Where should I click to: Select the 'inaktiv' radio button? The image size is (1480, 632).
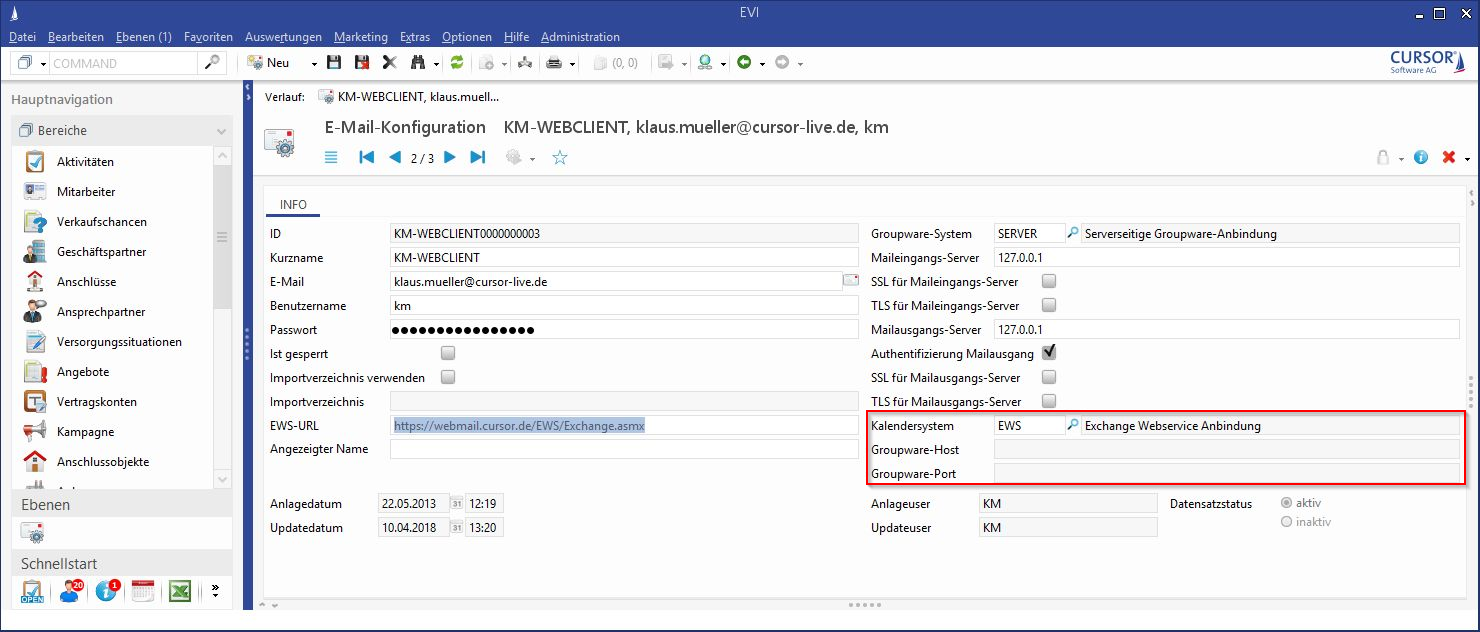(x=1287, y=522)
